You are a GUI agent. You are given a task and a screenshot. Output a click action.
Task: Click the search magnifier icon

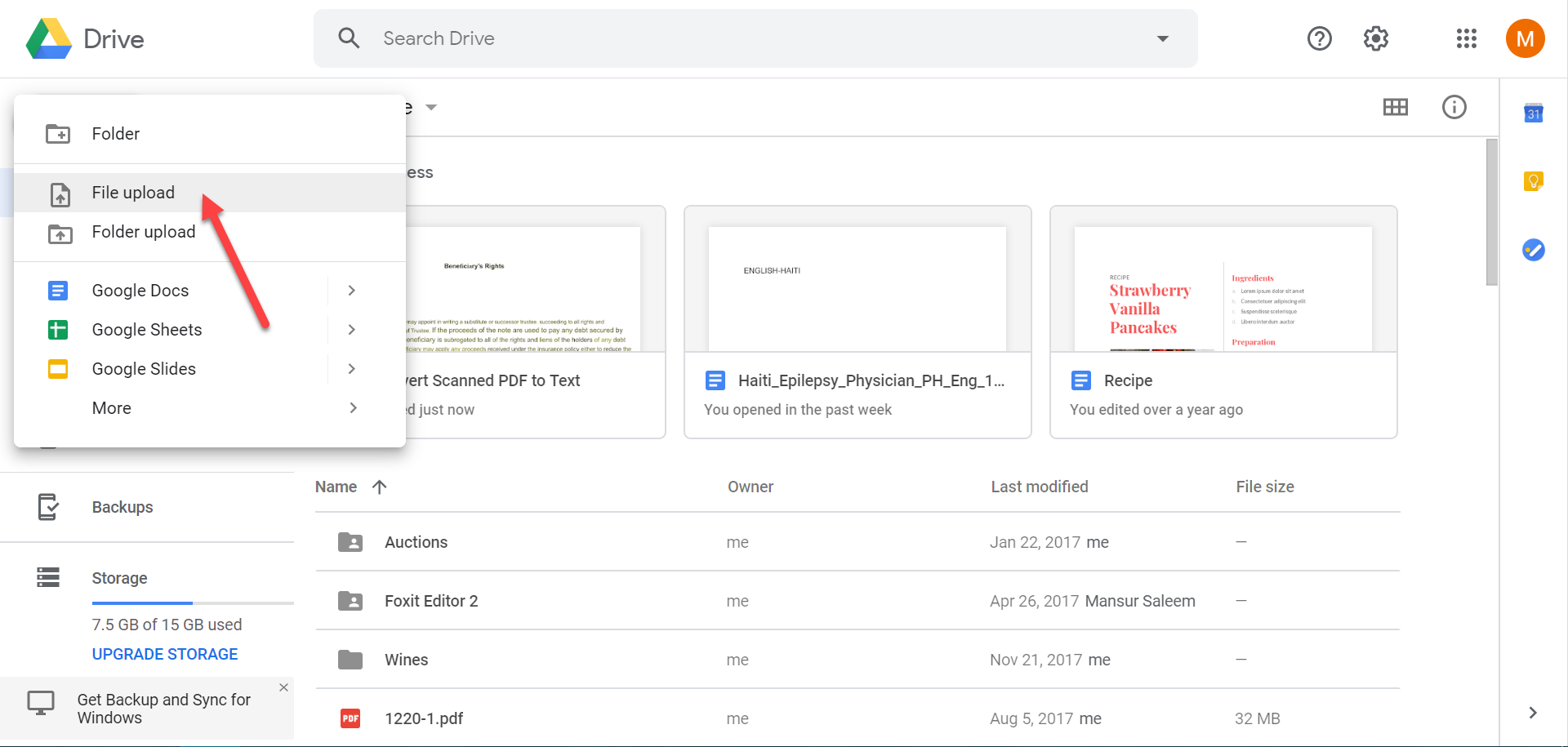click(x=349, y=38)
